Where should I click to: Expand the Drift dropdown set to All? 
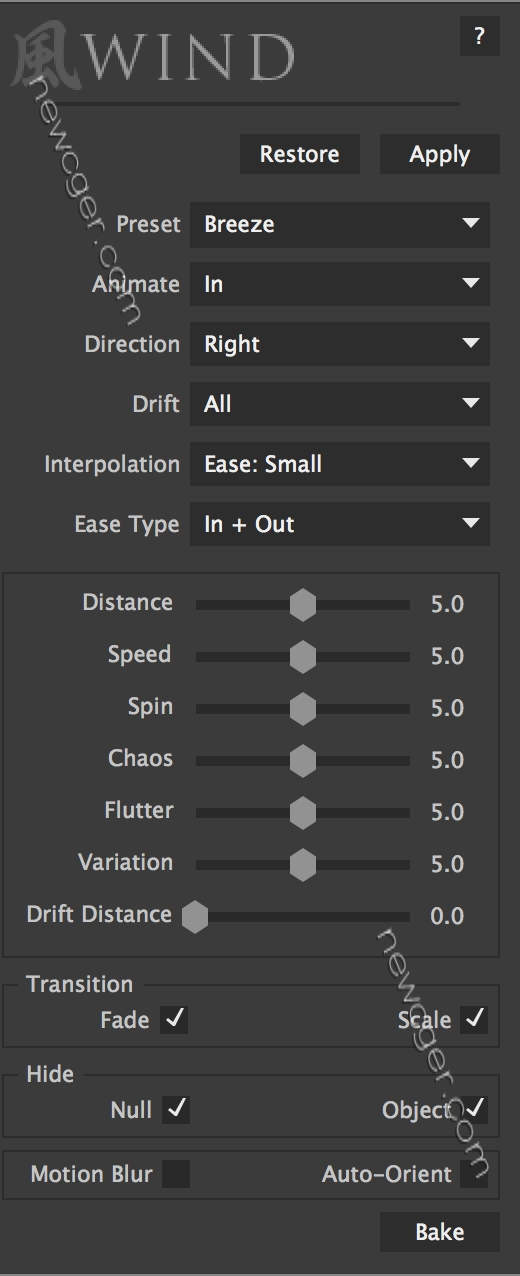click(x=340, y=404)
